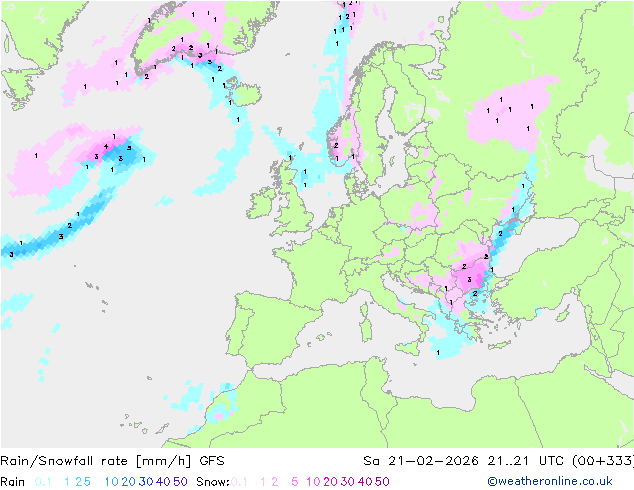Select the Snow 30 legend color value

tap(348, 482)
